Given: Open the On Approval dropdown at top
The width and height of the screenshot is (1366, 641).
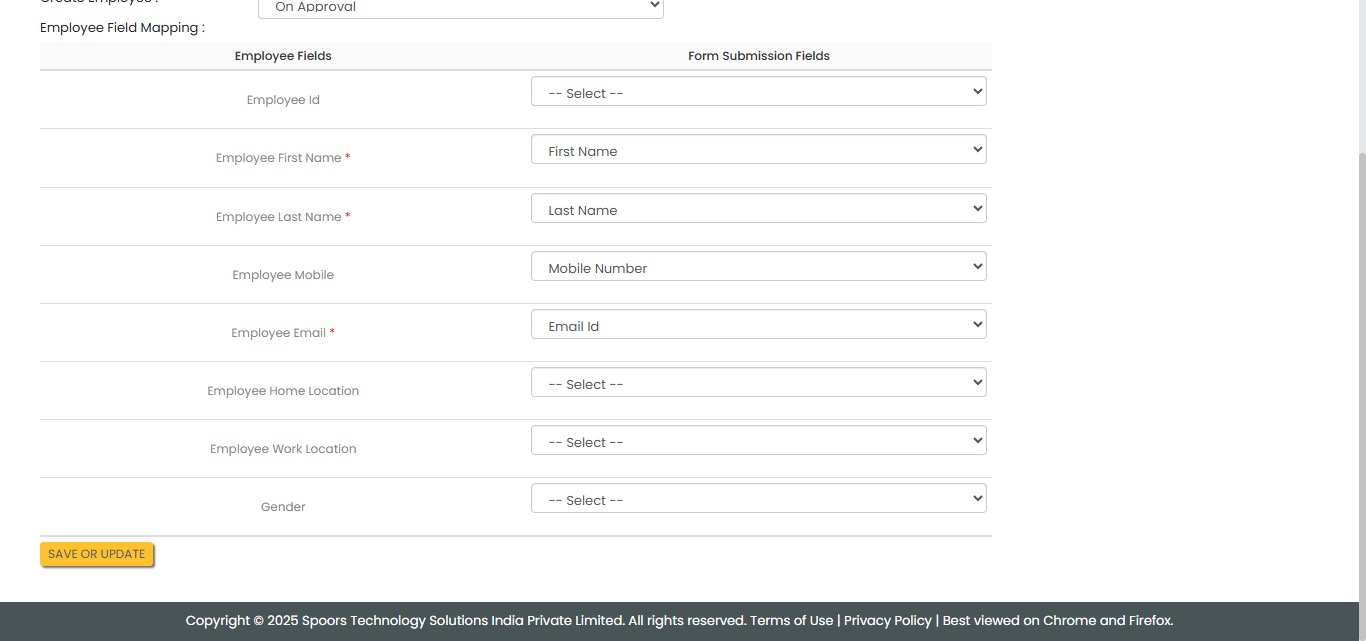Looking at the screenshot, I should pyautogui.click(x=460, y=7).
